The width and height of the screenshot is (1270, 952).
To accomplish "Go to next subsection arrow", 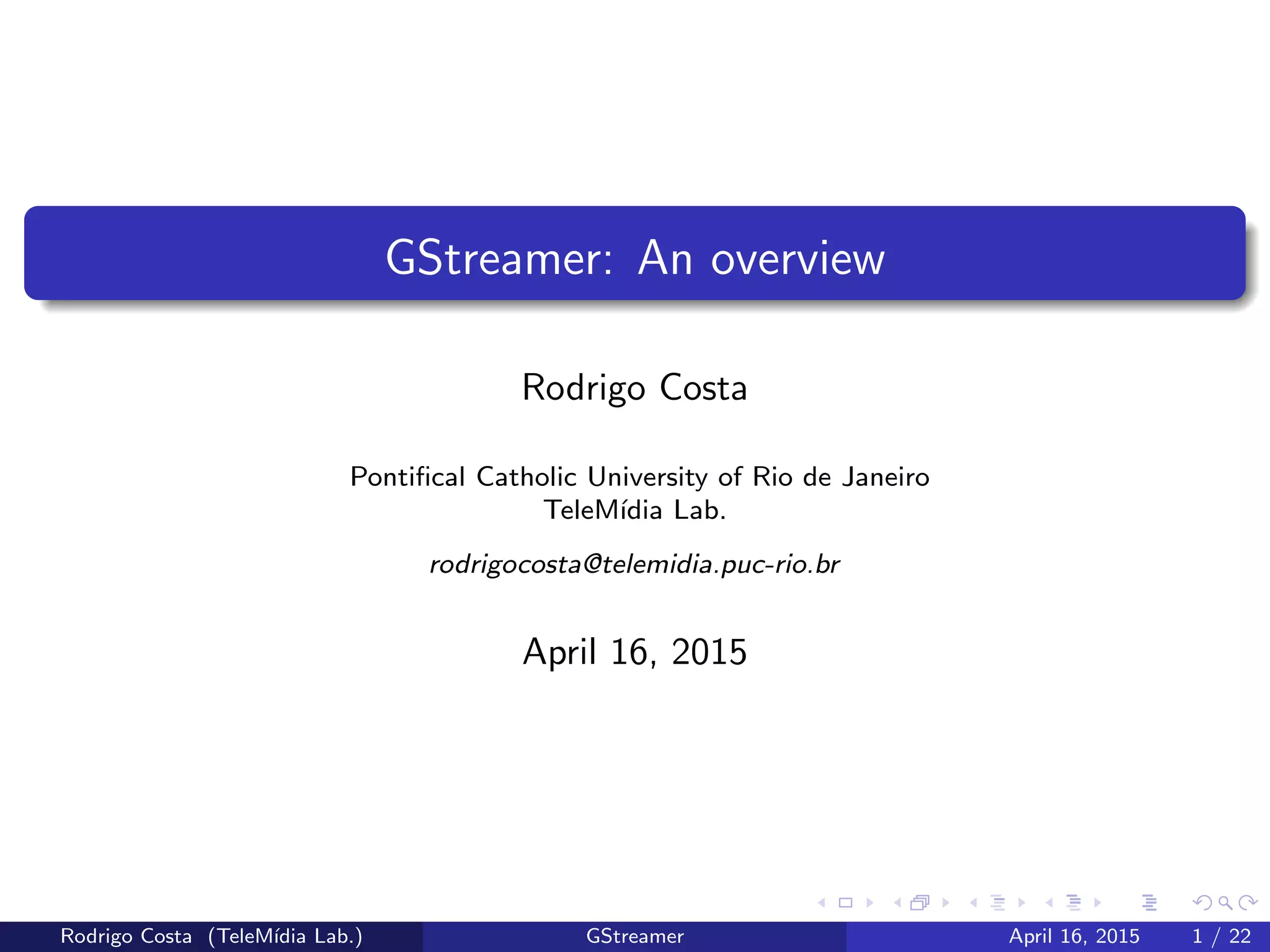I will pyautogui.click(x=1022, y=903).
